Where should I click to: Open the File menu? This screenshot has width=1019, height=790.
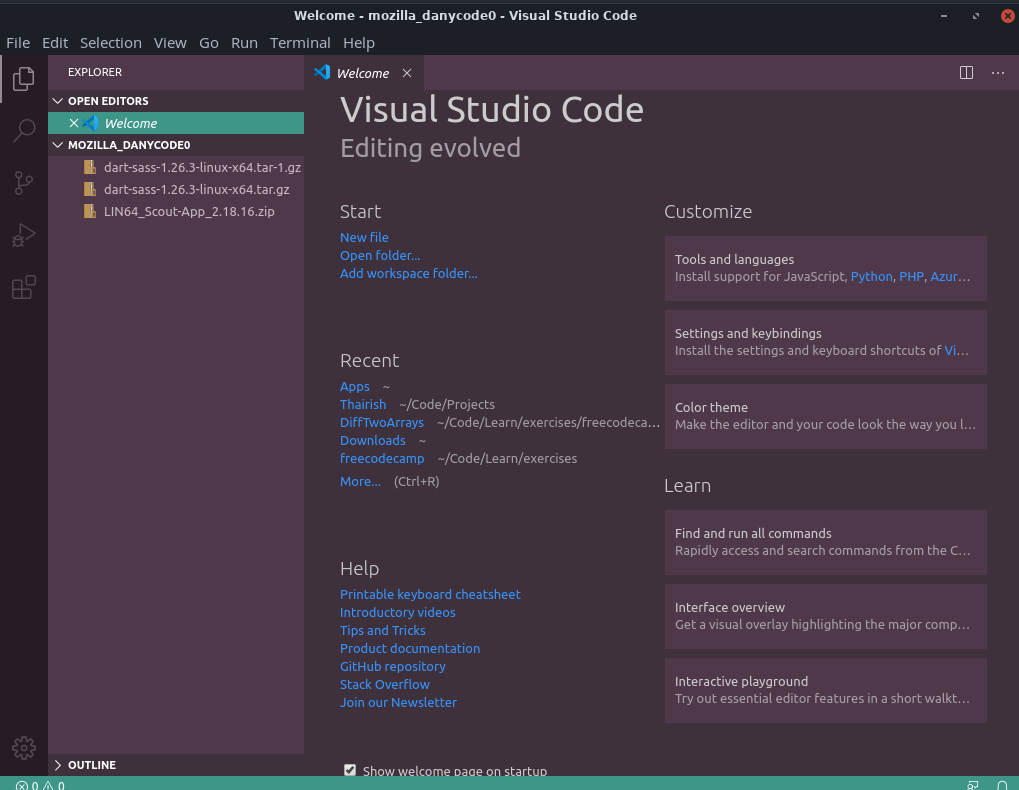pos(18,43)
